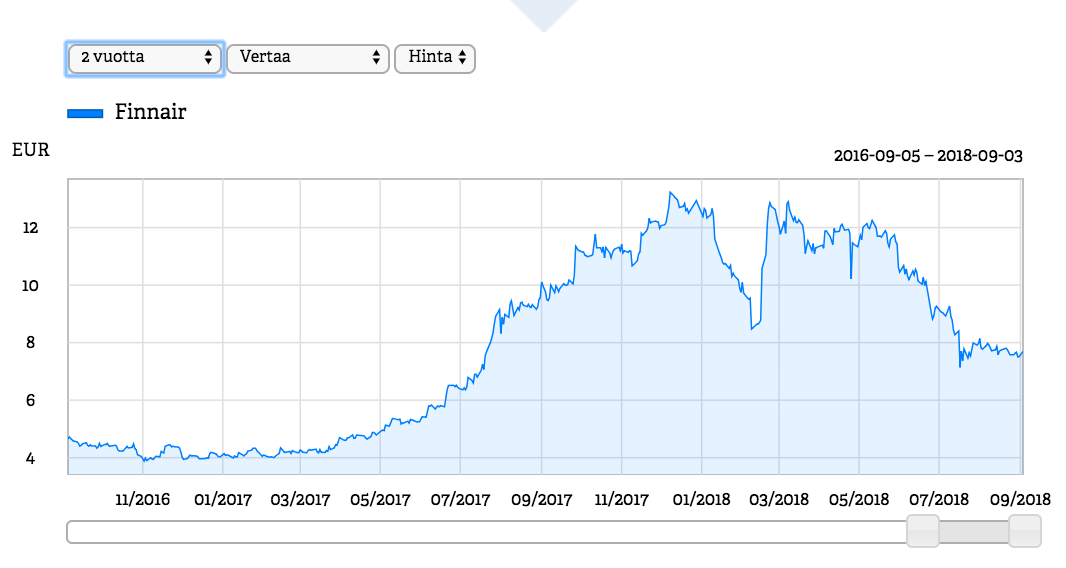Click the 4 value on the y-axis
This screenshot has width=1066, height=568.
pos(30,458)
